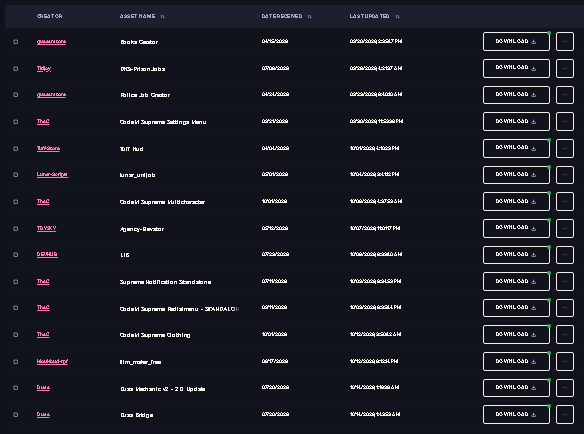Viewport: 584px width, 434px height.
Task: Click download arrow icon for Police Job Creator
Action: (x=534, y=95)
